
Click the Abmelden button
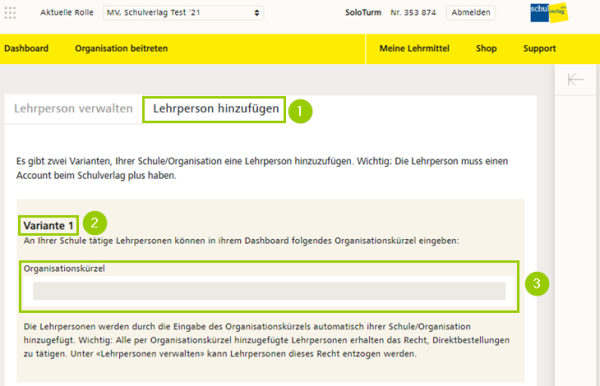tap(471, 13)
